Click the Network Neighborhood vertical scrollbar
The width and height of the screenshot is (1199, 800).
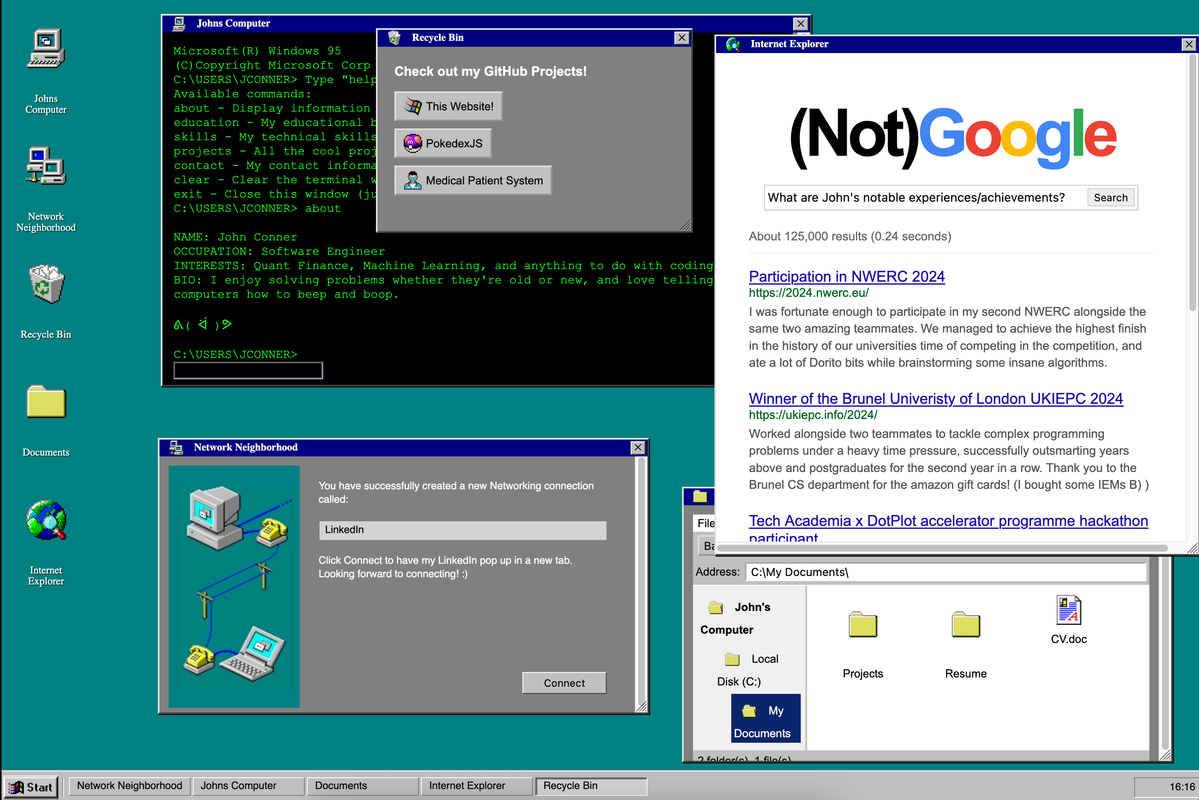[x=642, y=579]
